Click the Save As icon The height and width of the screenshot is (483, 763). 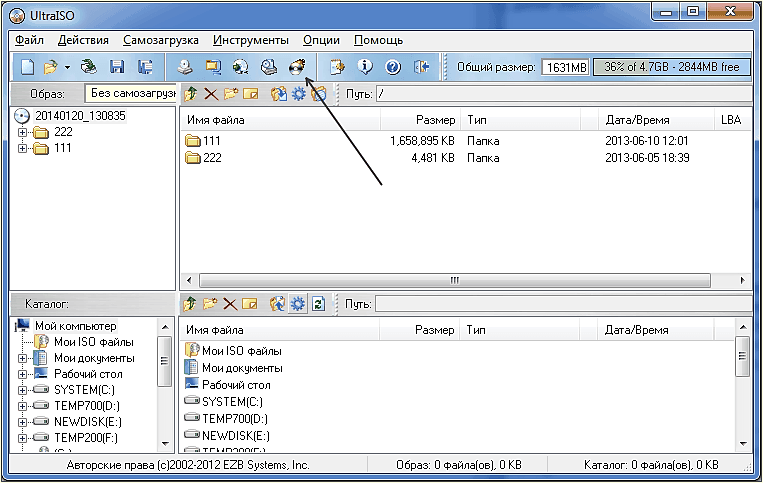(x=145, y=67)
